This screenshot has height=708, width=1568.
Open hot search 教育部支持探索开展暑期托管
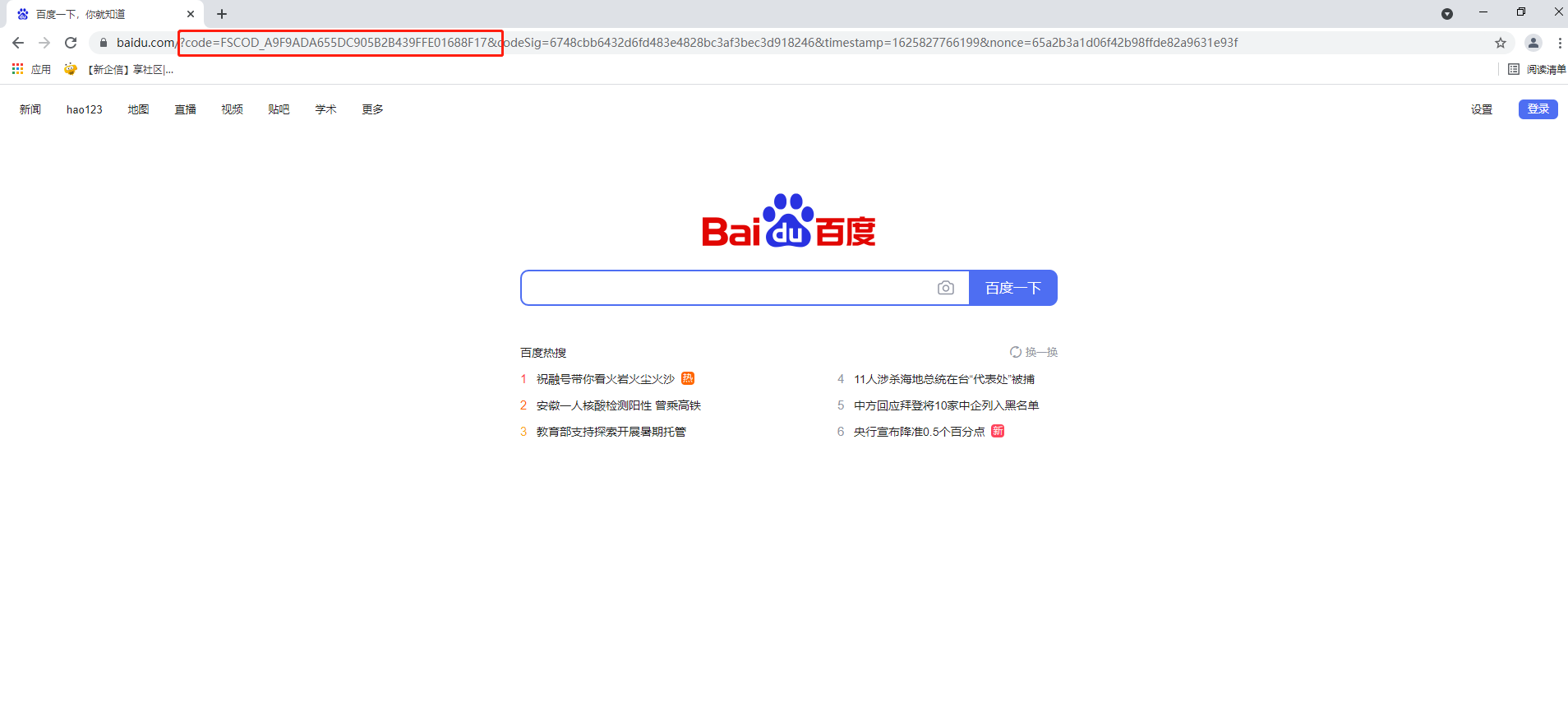point(611,432)
